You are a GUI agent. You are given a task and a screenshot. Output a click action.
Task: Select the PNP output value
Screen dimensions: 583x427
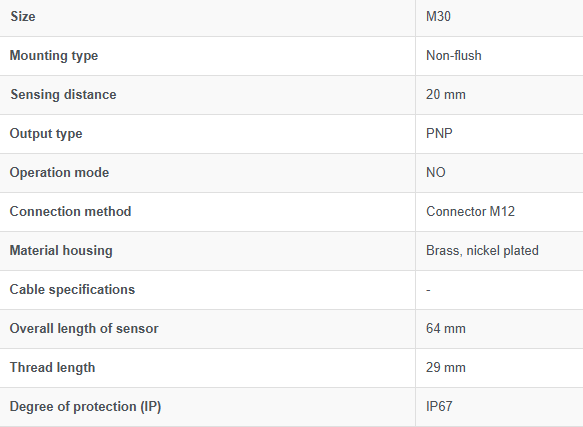click(x=439, y=134)
